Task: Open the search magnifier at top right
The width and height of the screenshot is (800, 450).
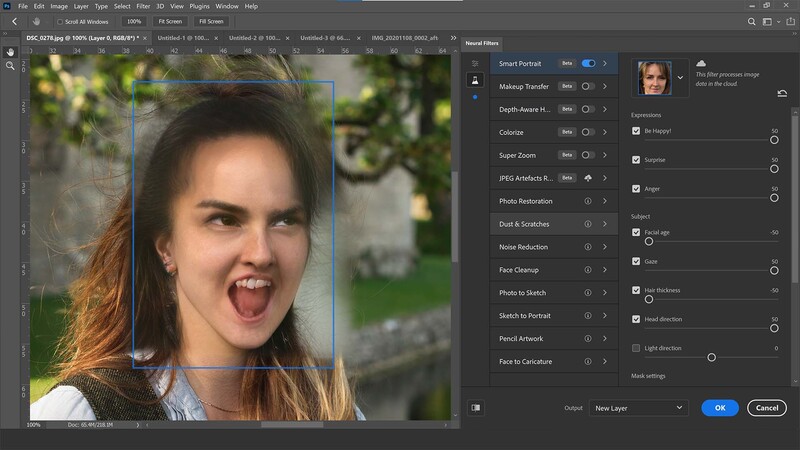Action: tap(752, 21)
